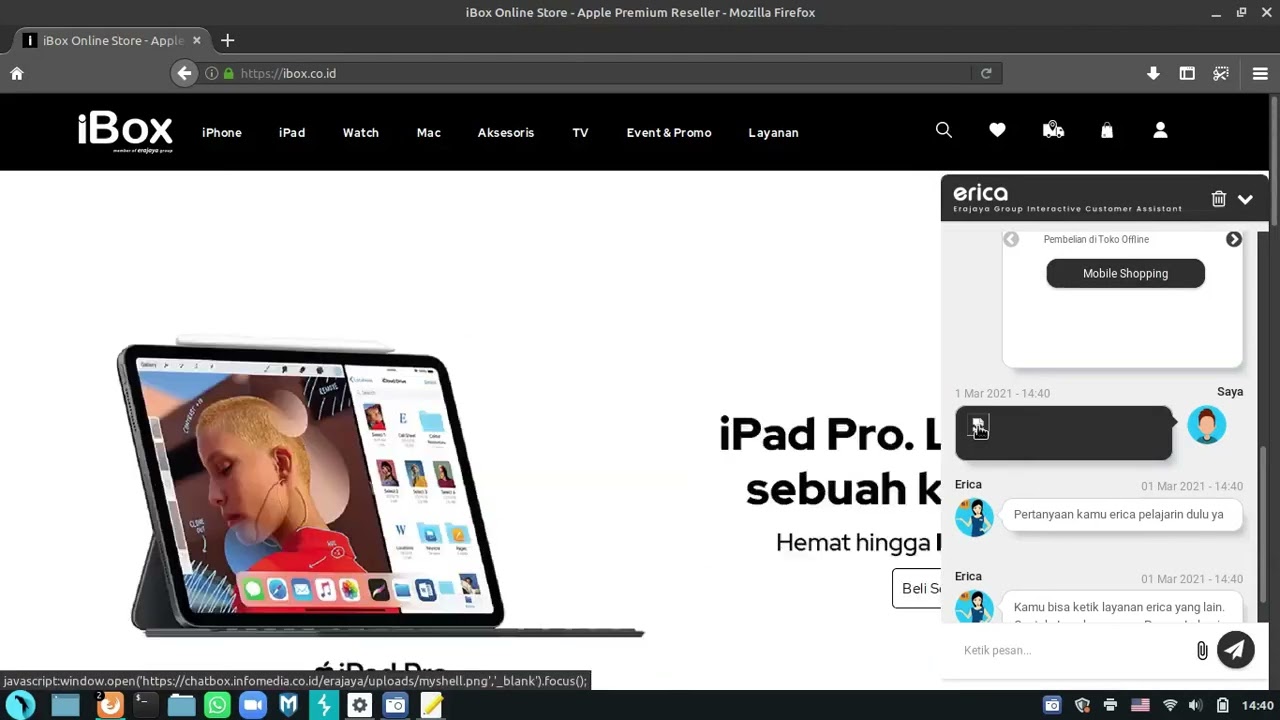Show the previous carousel card in chat
The image size is (1280, 720).
click(x=1011, y=239)
